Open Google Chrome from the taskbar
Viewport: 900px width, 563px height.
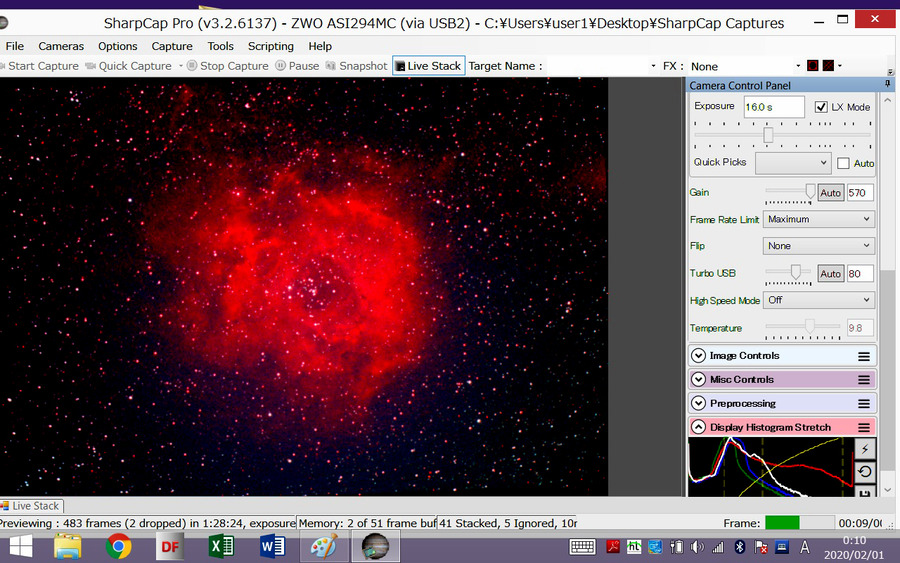point(119,546)
